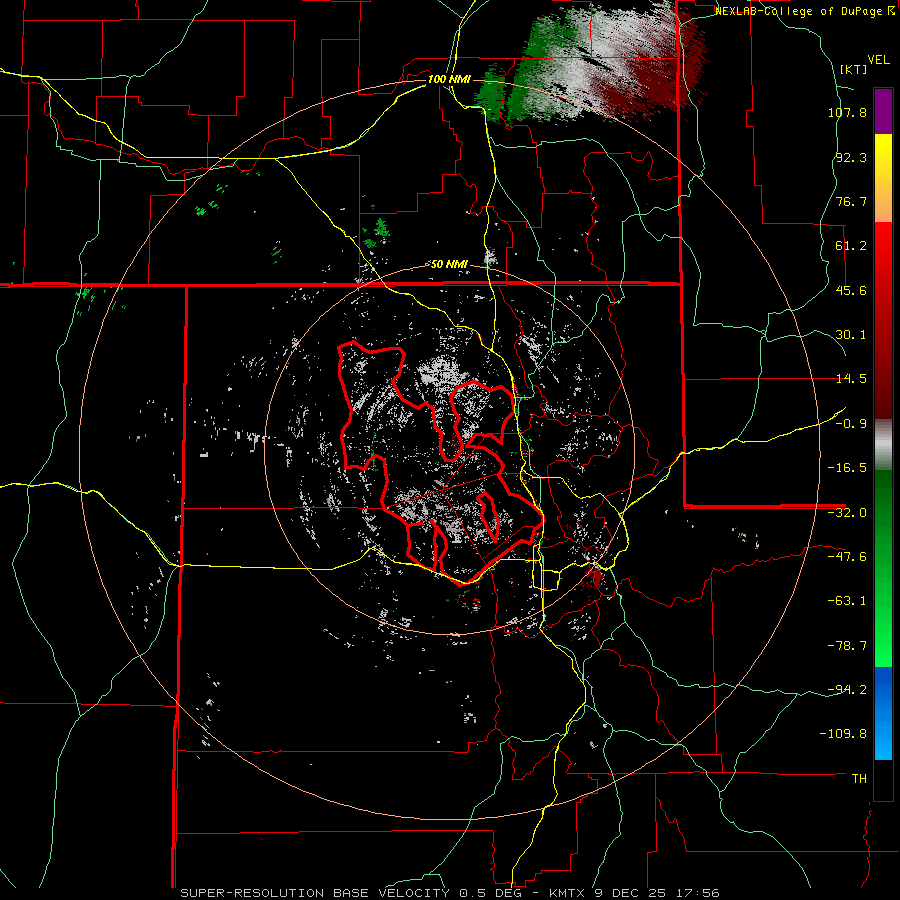The height and width of the screenshot is (900, 900).
Task: Click the -109.8 scale value
Action: click(x=843, y=734)
